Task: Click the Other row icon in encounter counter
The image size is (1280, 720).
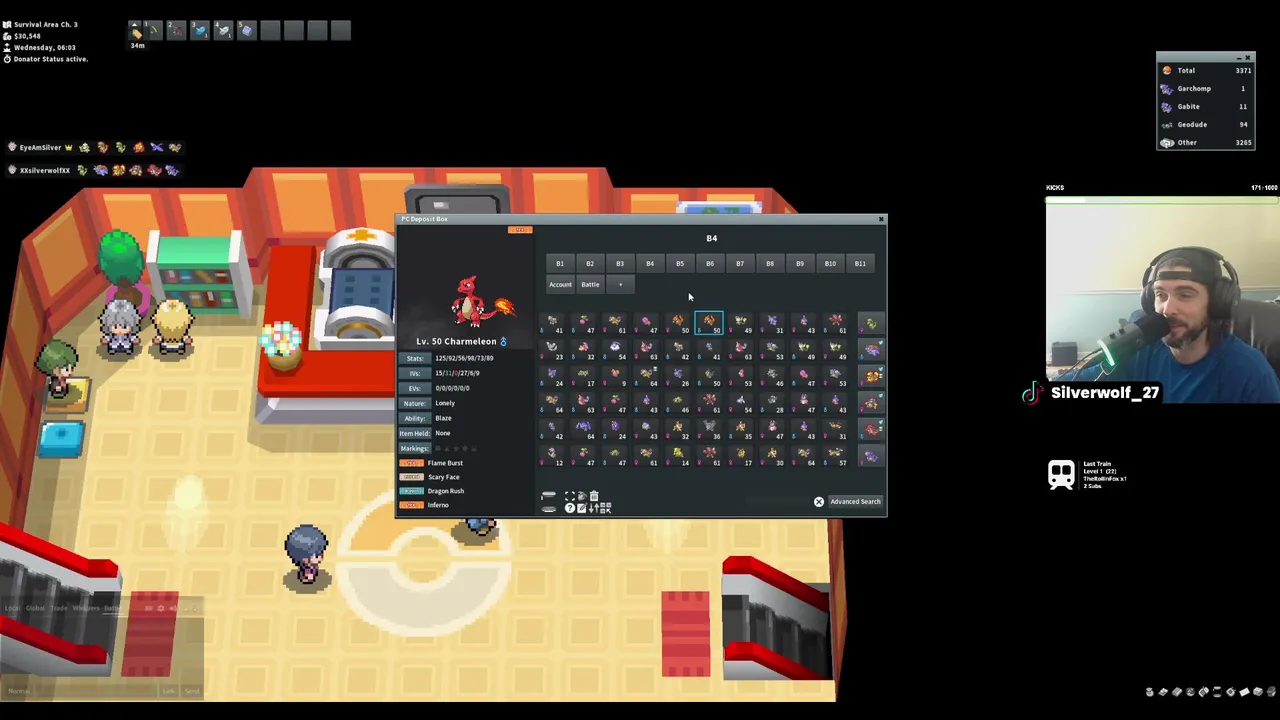Action: tap(1166, 142)
